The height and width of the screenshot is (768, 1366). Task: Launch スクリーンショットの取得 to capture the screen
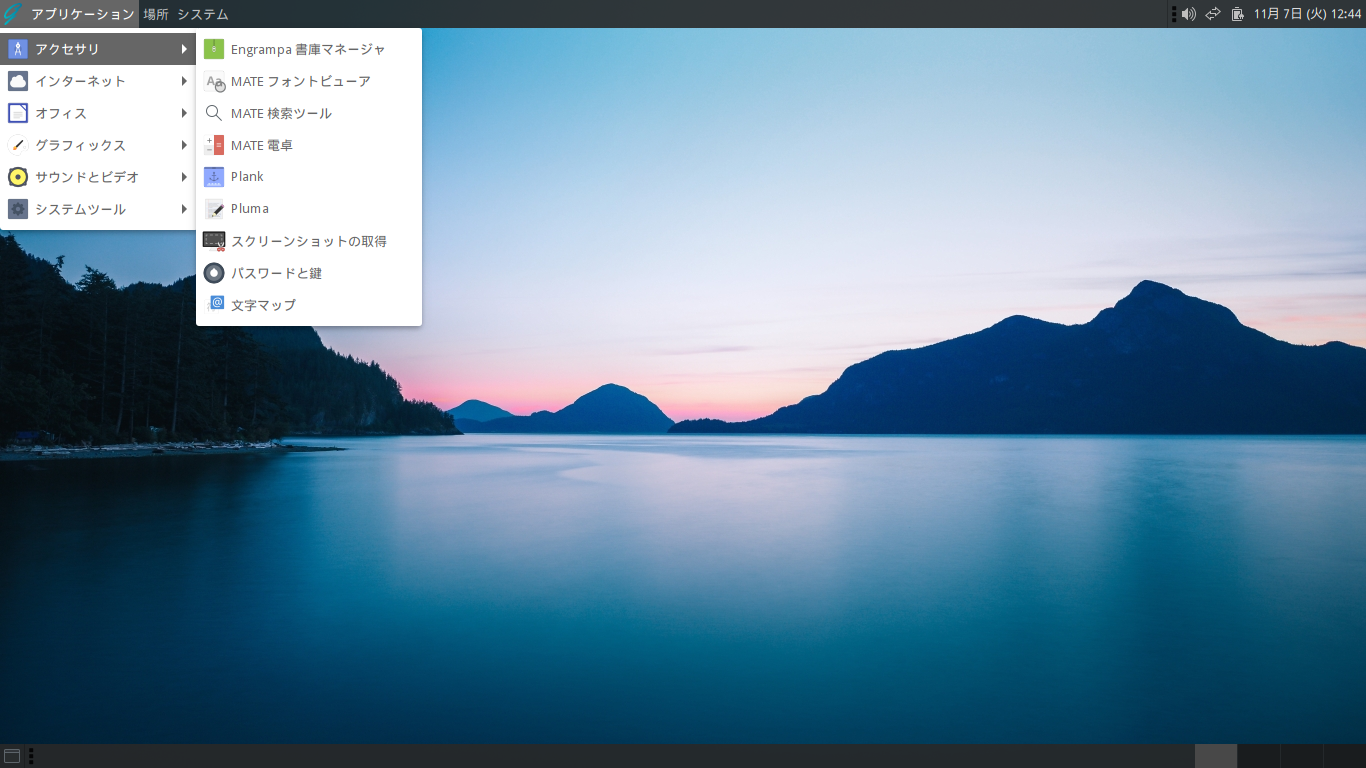(308, 240)
